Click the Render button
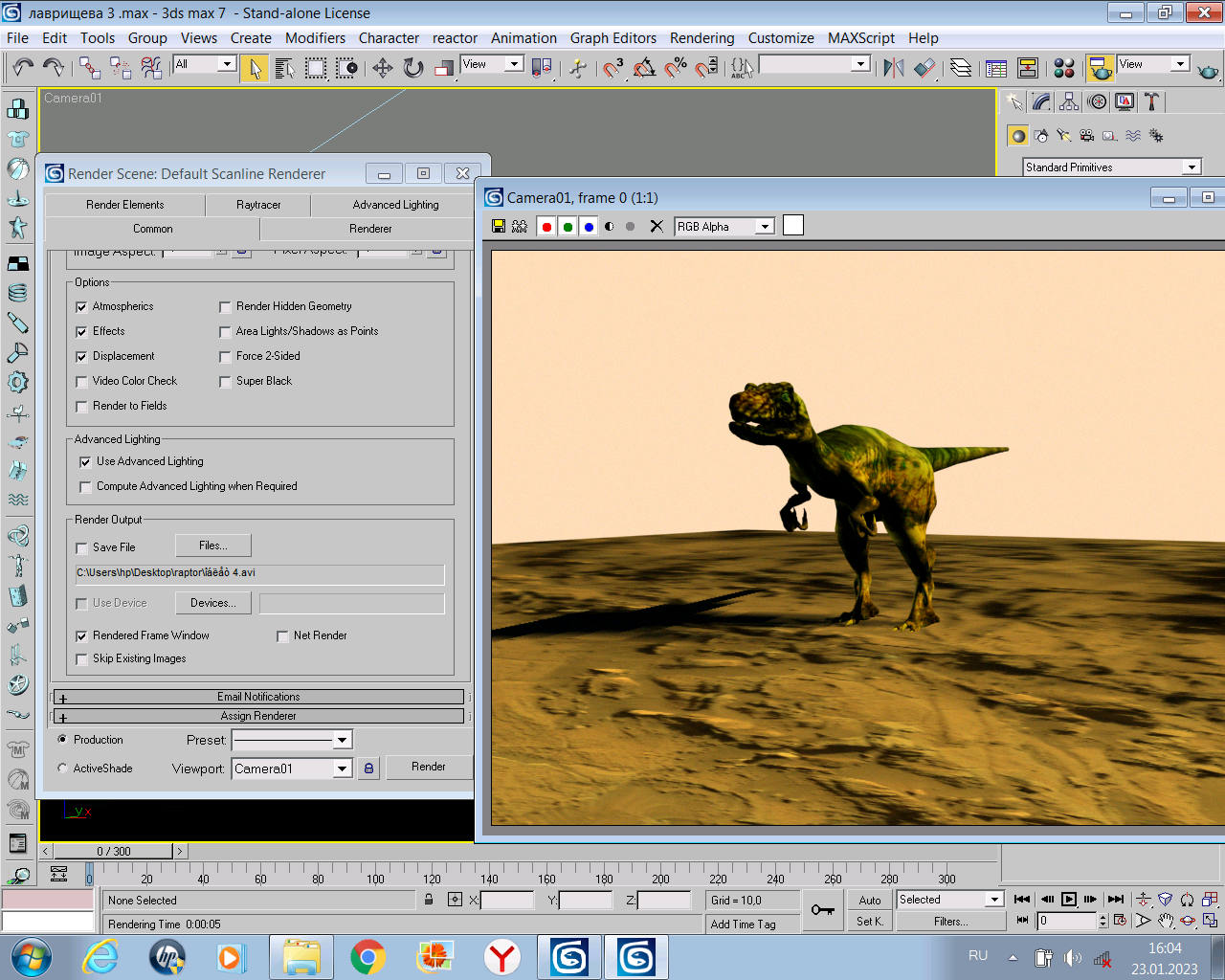This screenshot has height=980, width=1225. pos(429,767)
